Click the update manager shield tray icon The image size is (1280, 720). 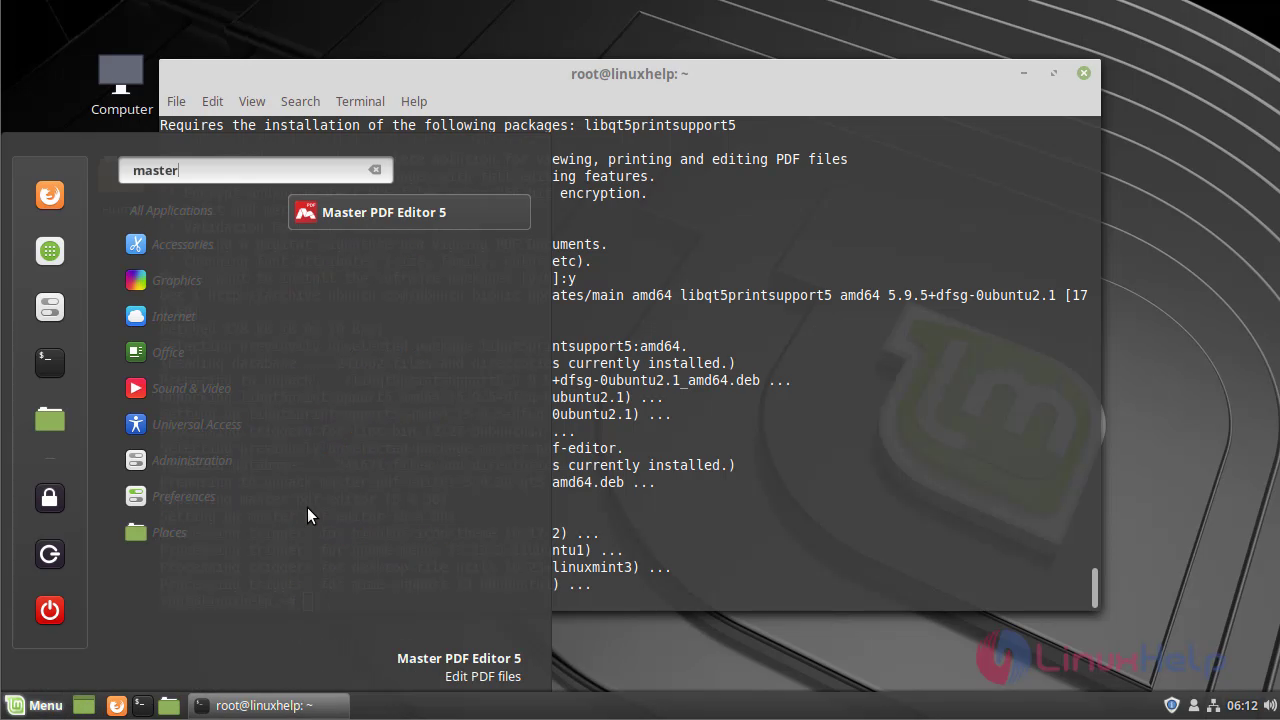click(x=1172, y=705)
